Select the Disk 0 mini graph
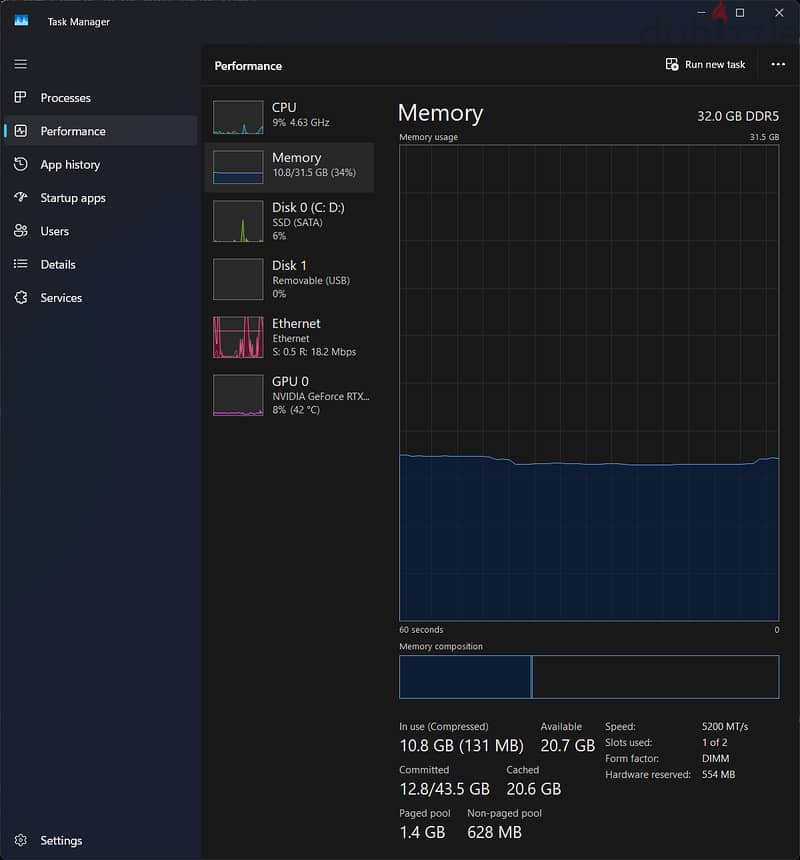The image size is (800, 860). point(238,221)
